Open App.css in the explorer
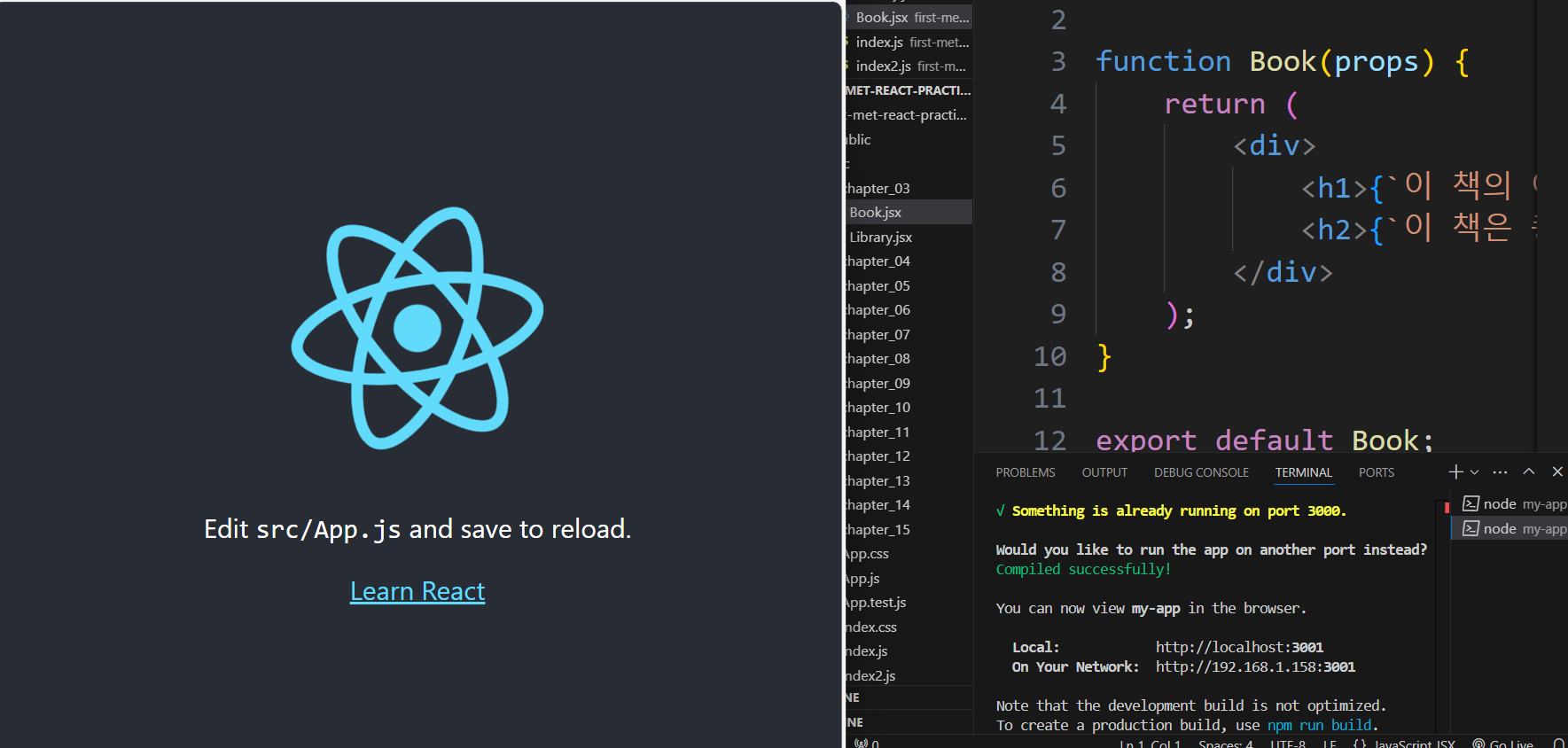 click(909, 553)
